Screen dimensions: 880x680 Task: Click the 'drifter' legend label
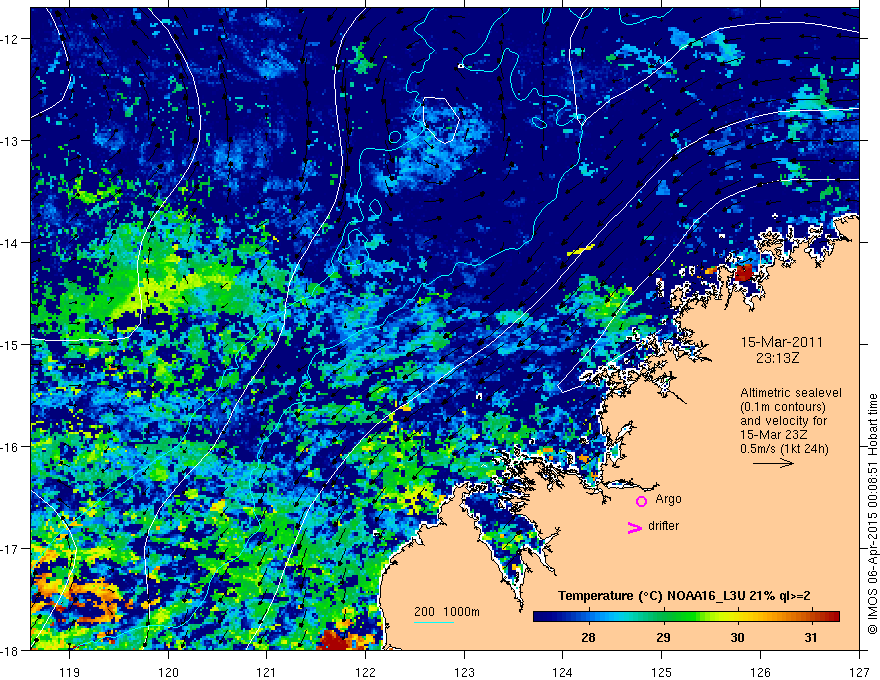(x=663, y=526)
